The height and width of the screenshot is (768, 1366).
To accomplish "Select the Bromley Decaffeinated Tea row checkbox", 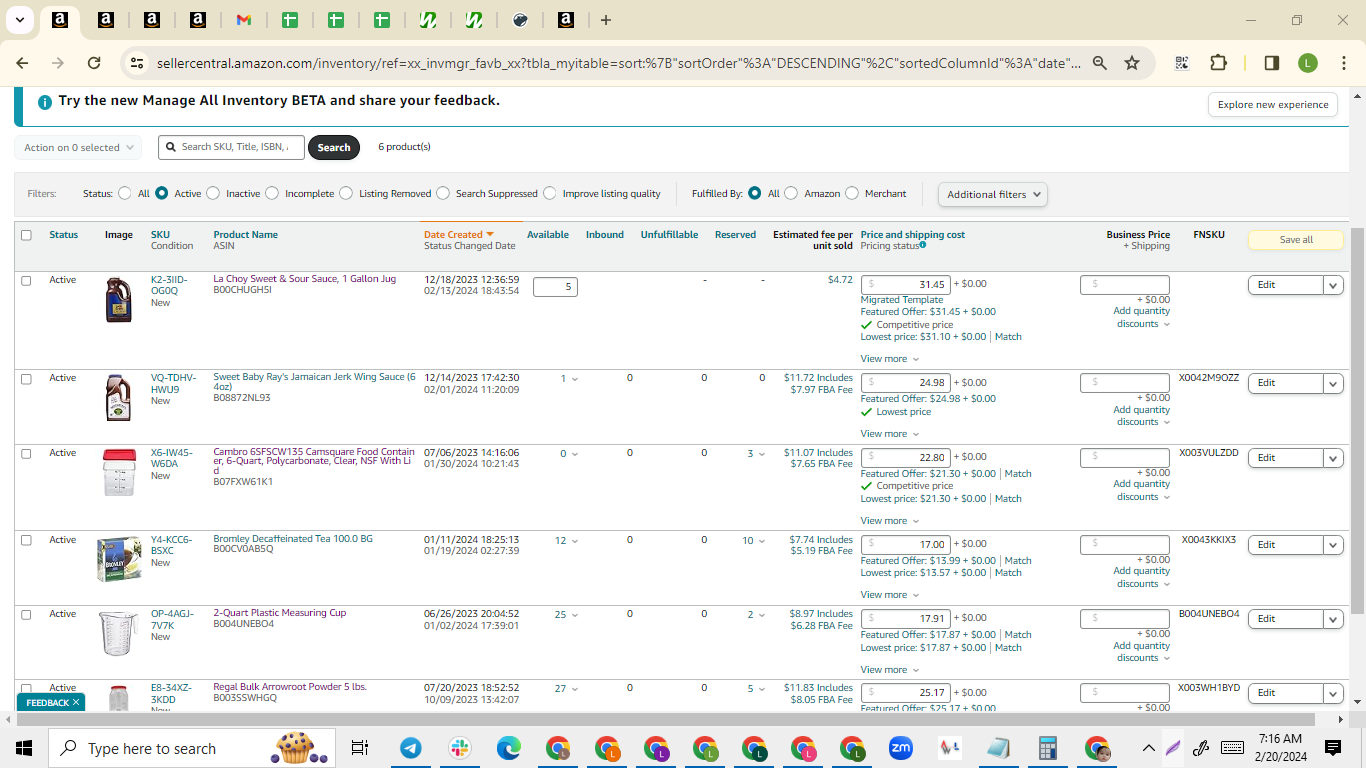I will pos(26,540).
